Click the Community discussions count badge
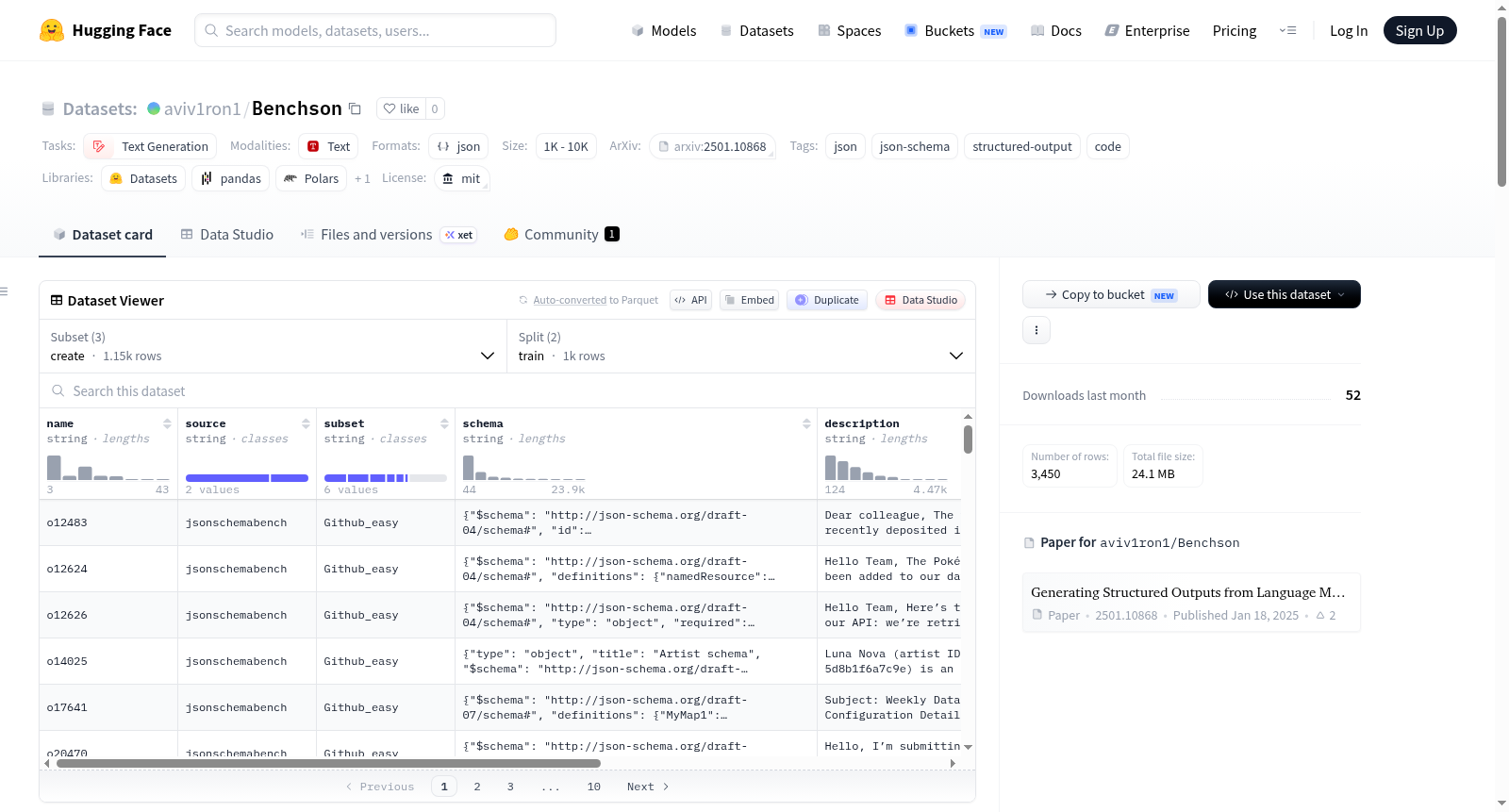 tap(612, 234)
